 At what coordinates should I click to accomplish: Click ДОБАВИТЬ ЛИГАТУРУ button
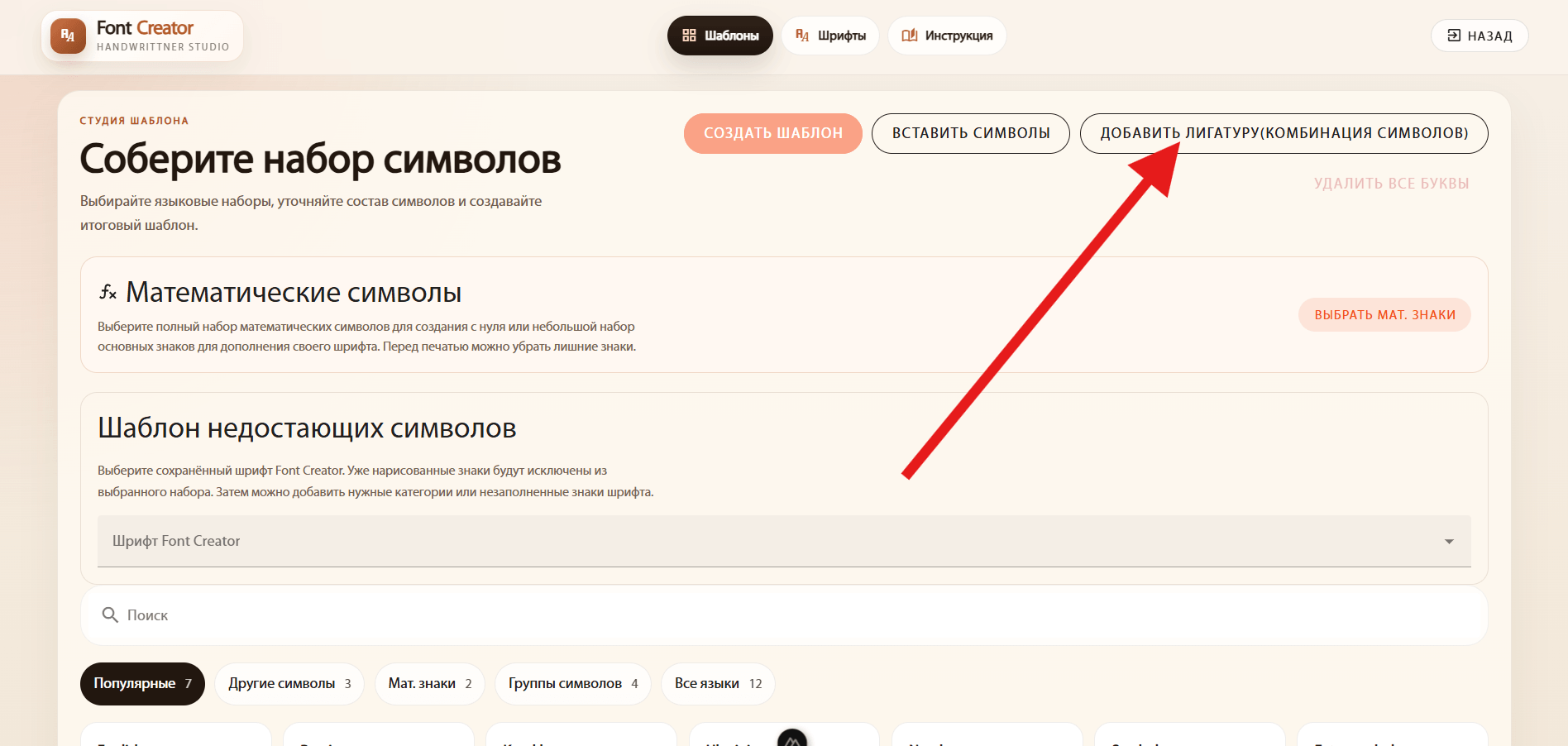tap(1284, 133)
